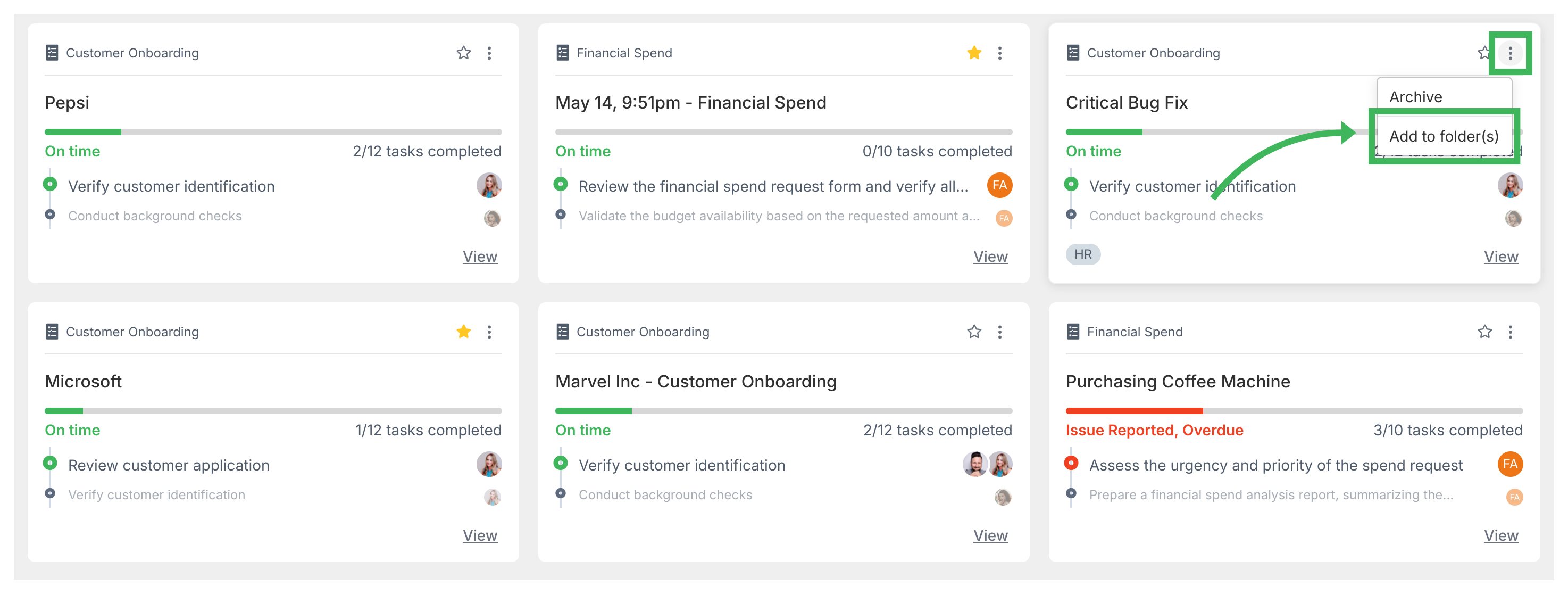The width and height of the screenshot is (1568, 594).
Task: Open the three-dot menu on Microsoft card
Action: coord(489,332)
